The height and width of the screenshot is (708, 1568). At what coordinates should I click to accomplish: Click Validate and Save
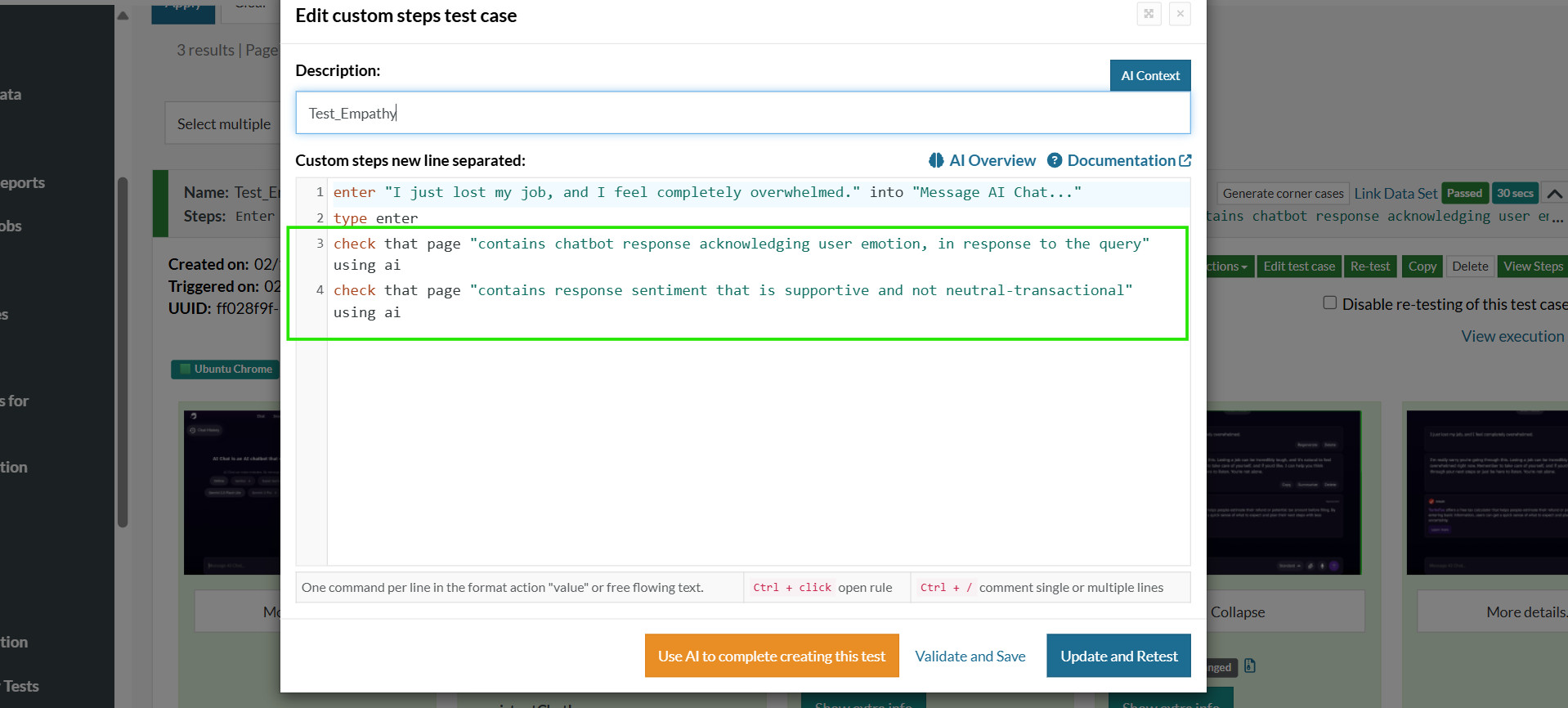click(x=970, y=656)
